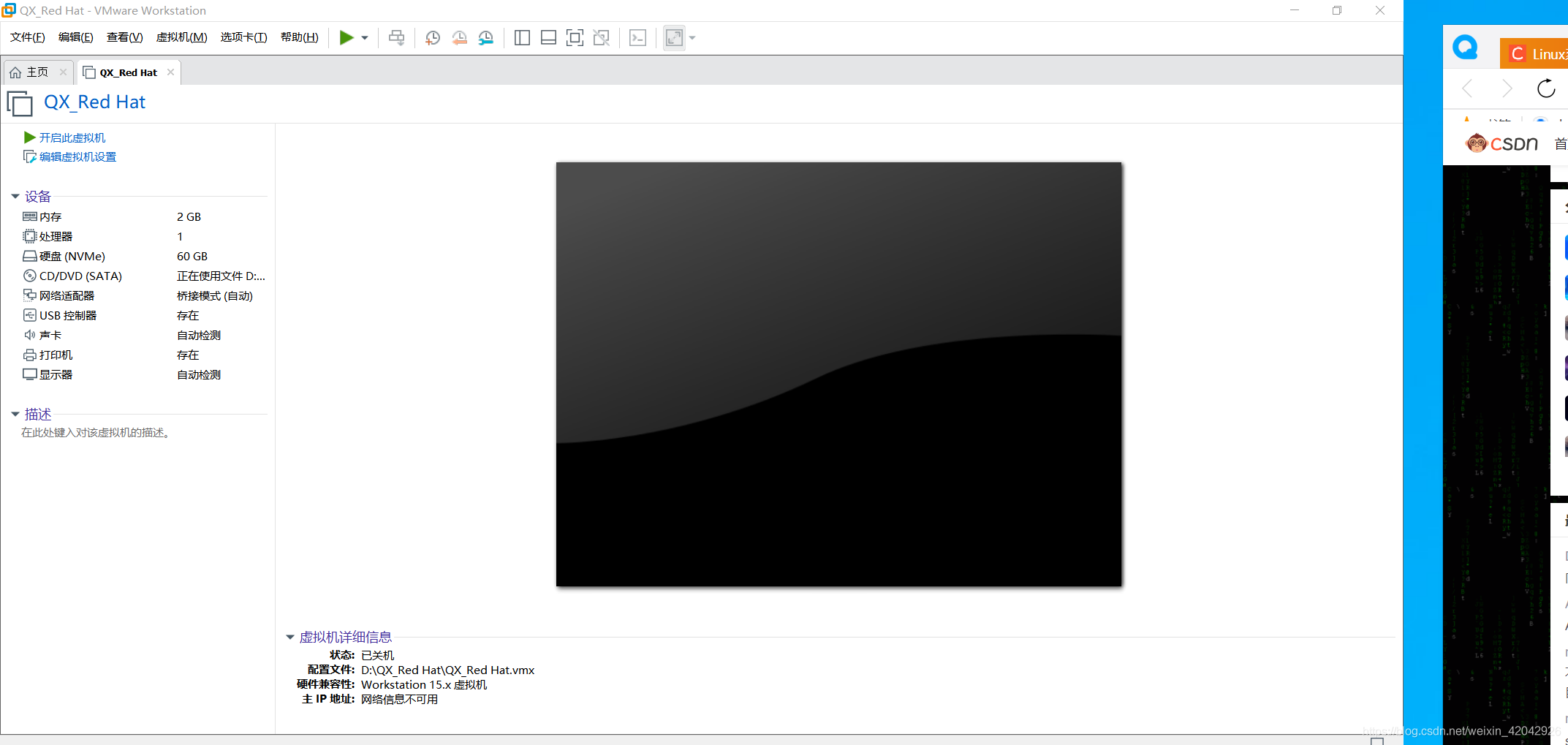Select the 硬盘 (NVMe) disk icon
Viewport: 1568px width, 745px height.
[30, 256]
